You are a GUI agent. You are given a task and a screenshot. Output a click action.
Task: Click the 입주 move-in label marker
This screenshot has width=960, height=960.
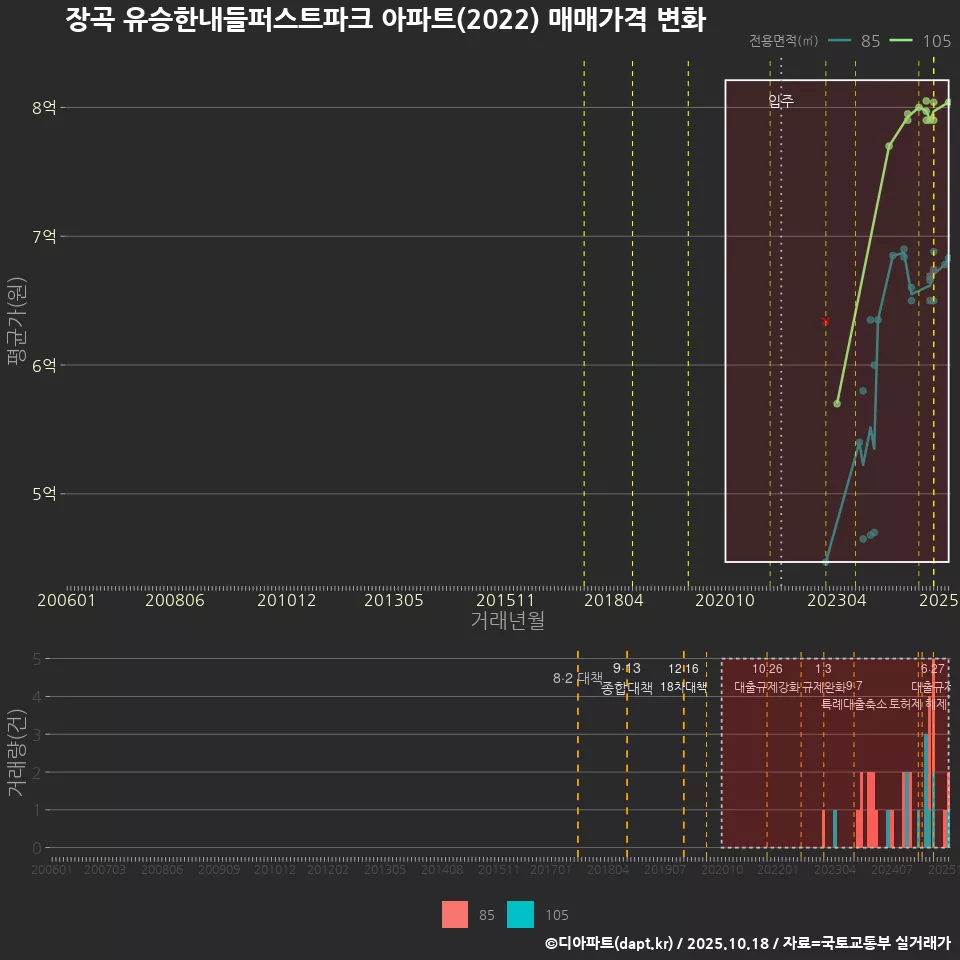[x=779, y=100]
